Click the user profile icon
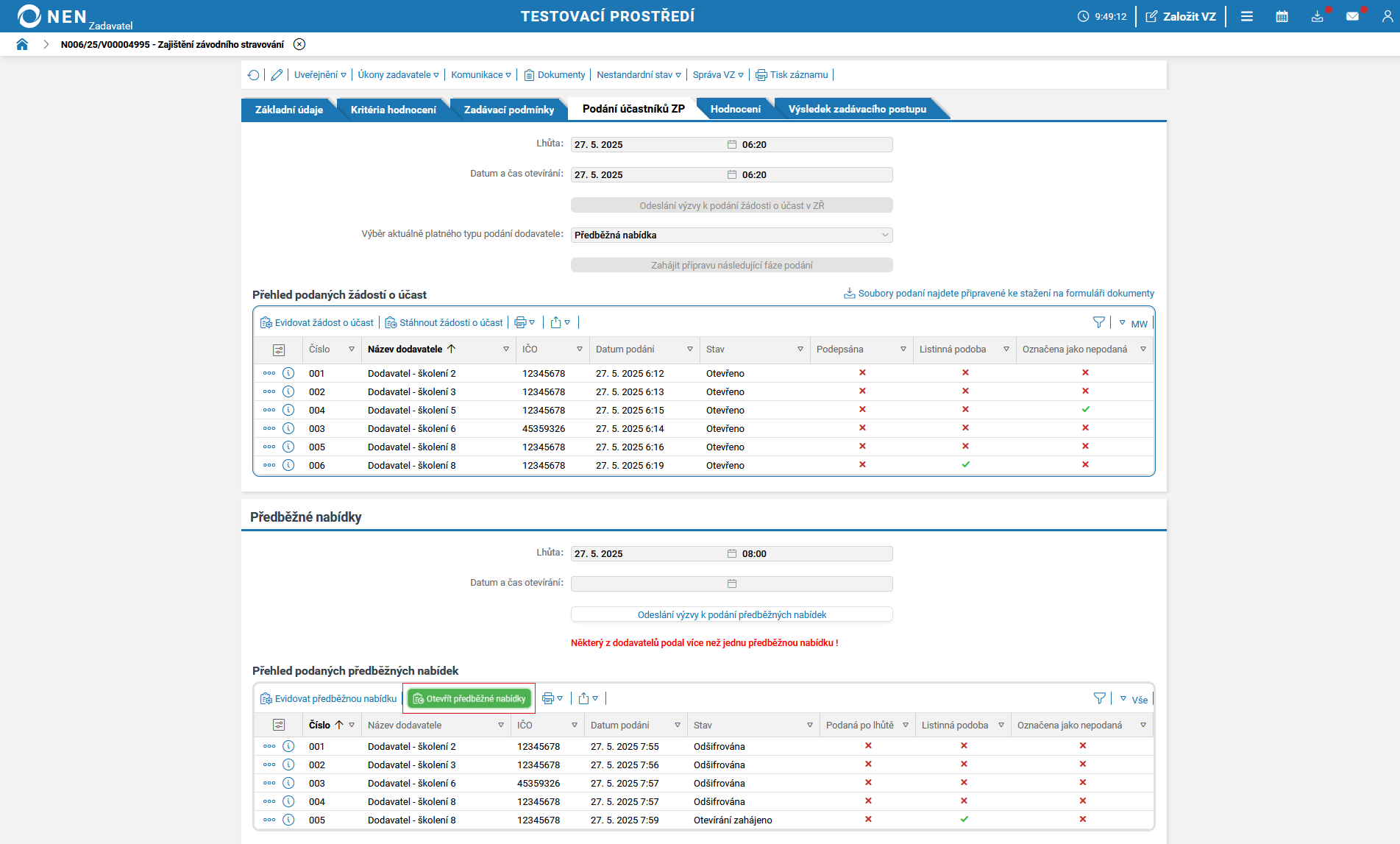Image resolution: width=1400 pixels, height=844 pixels. click(1387, 16)
